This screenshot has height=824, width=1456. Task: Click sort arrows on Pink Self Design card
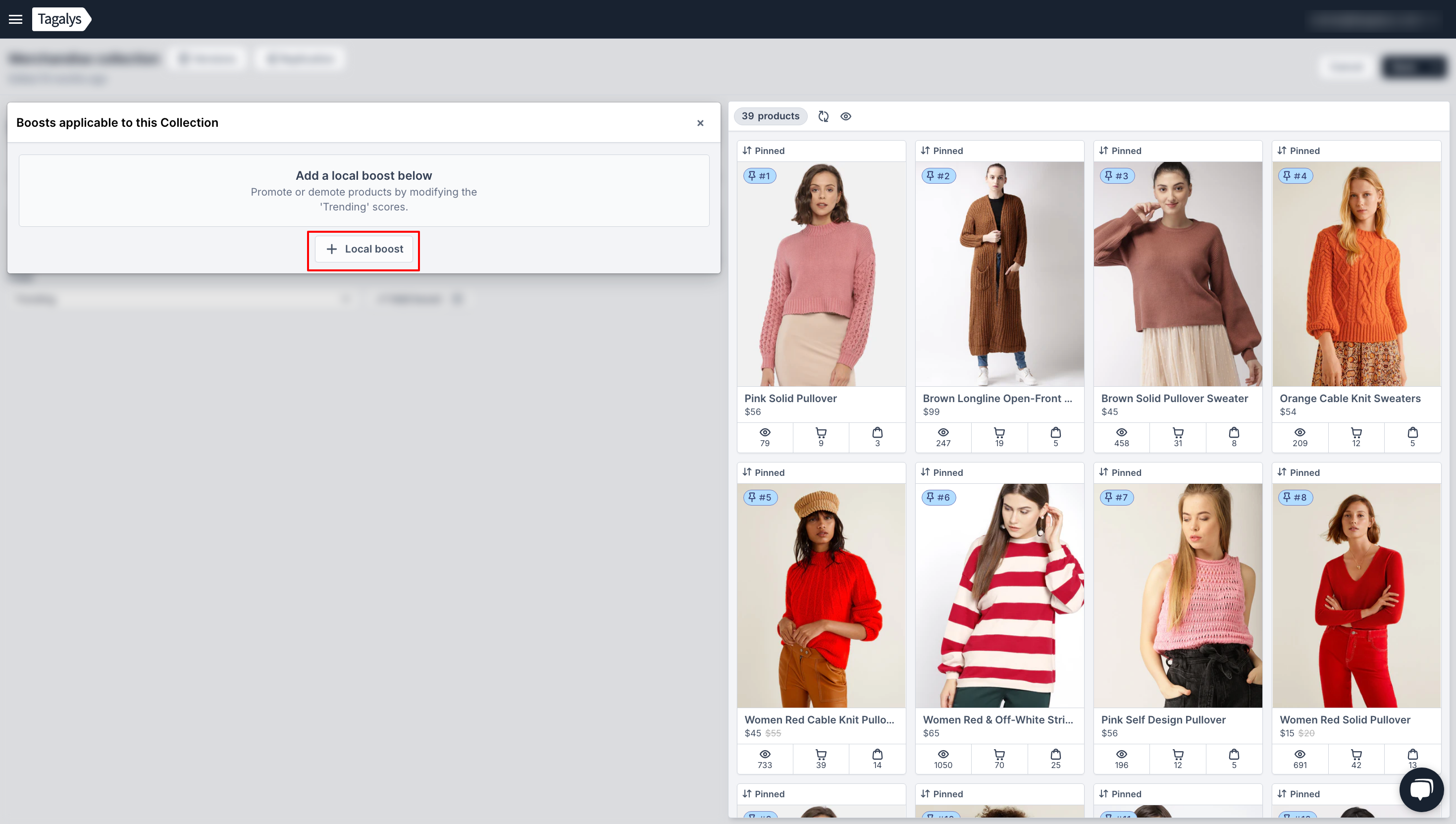1103,472
